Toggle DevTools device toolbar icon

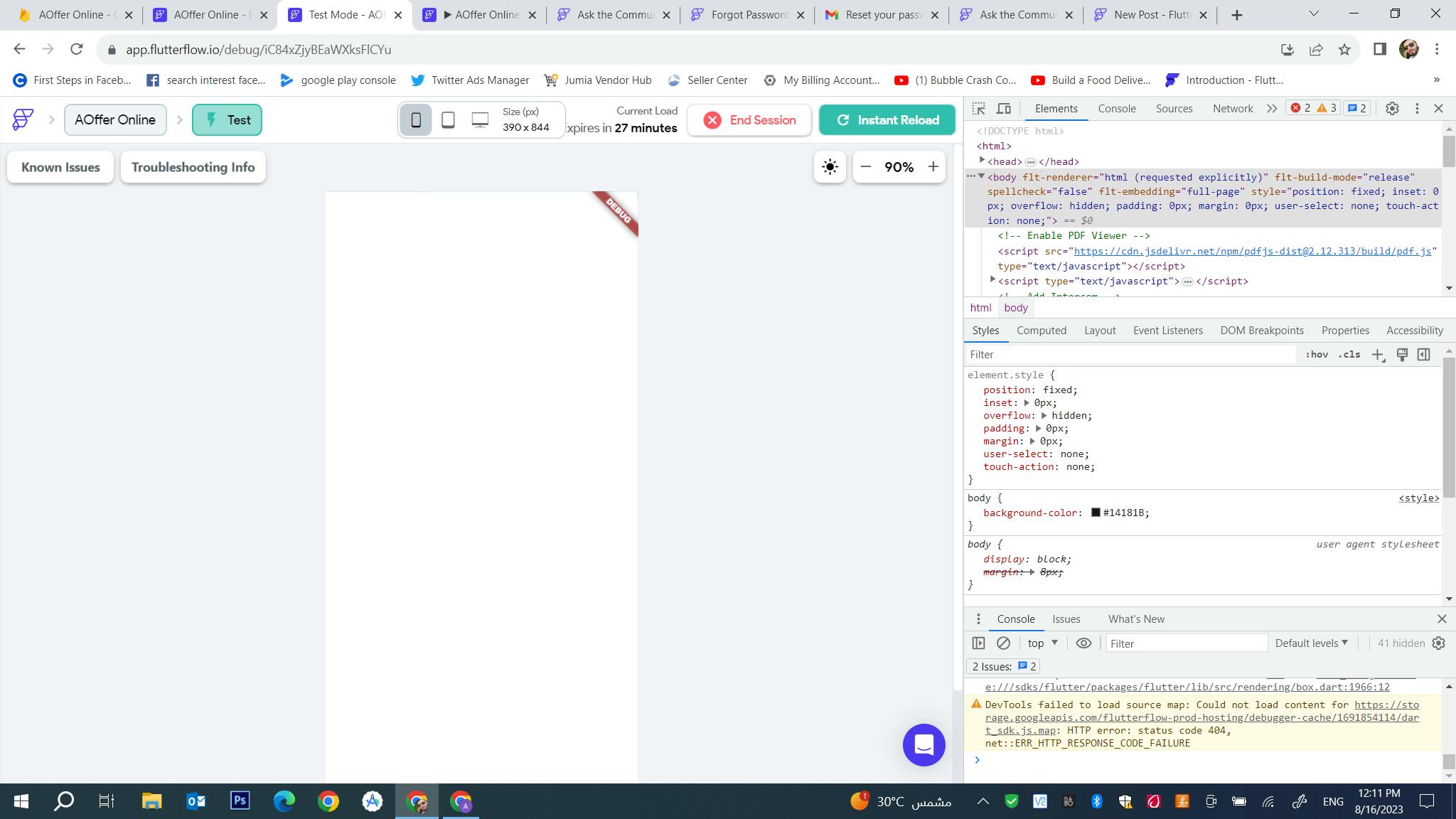[x=1004, y=109]
